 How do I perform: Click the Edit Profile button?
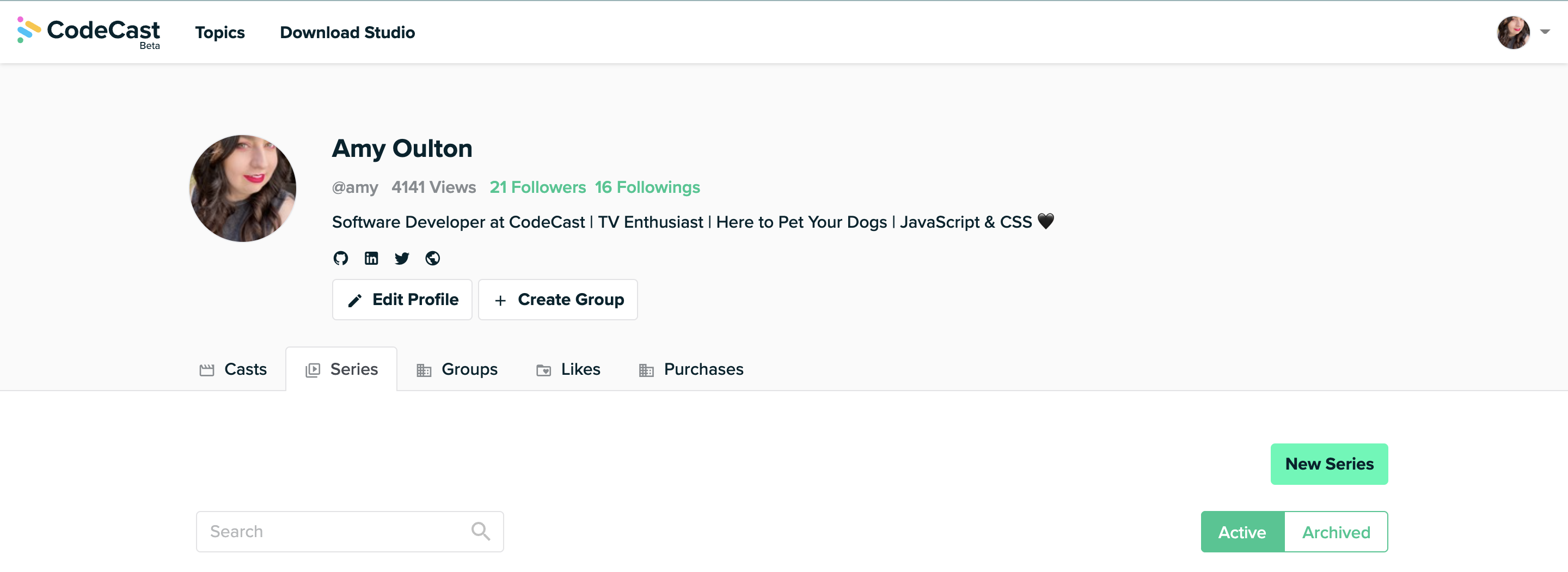402,300
